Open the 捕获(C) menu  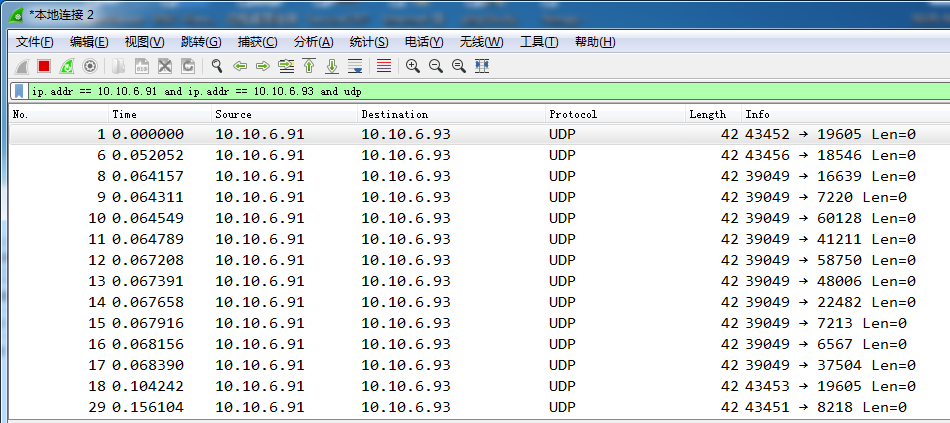point(257,42)
